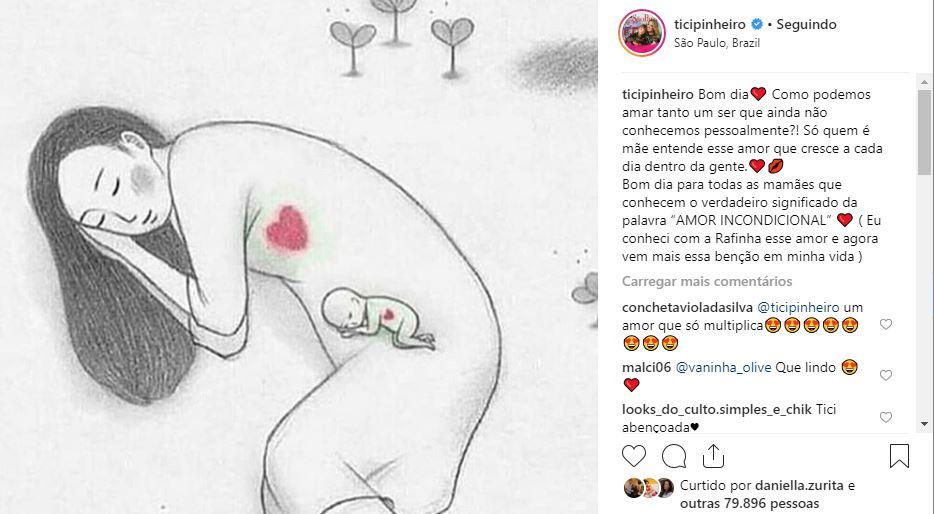Like looks_do_culto.simples_e_chik's comment heart
The width and height of the screenshot is (934, 514).
click(886, 417)
